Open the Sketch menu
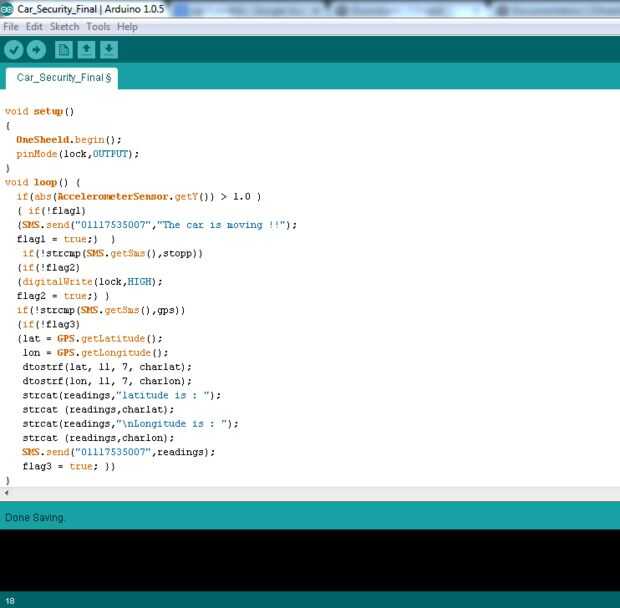 [x=64, y=27]
